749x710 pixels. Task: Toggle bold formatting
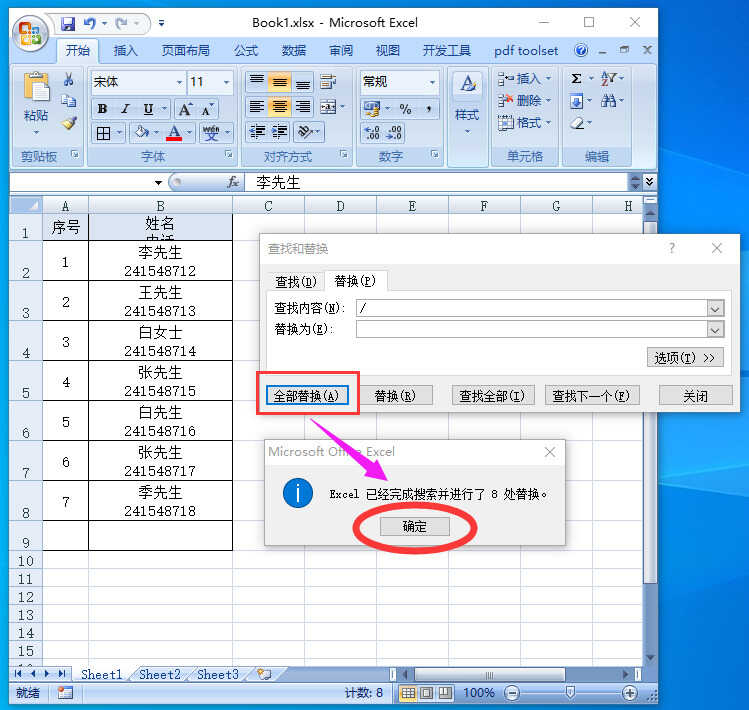[x=102, y=109]
